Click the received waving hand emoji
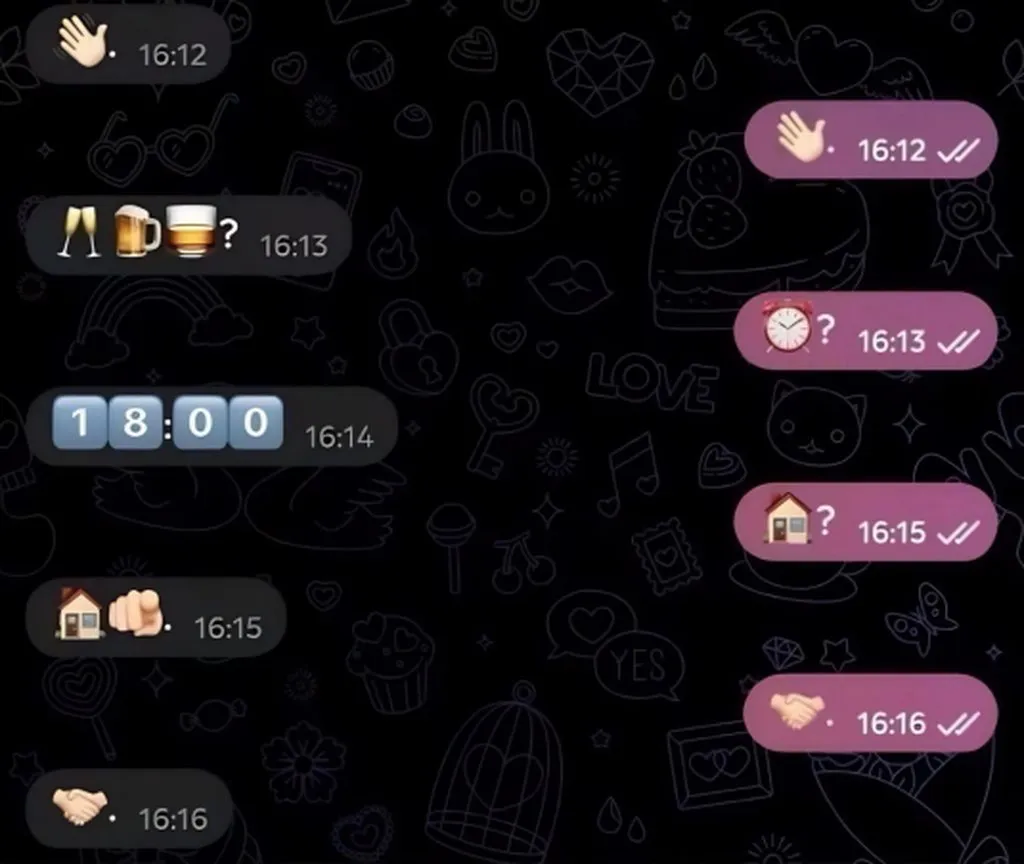The height and width of the screenshot is (864, 1024). [81, 42]
